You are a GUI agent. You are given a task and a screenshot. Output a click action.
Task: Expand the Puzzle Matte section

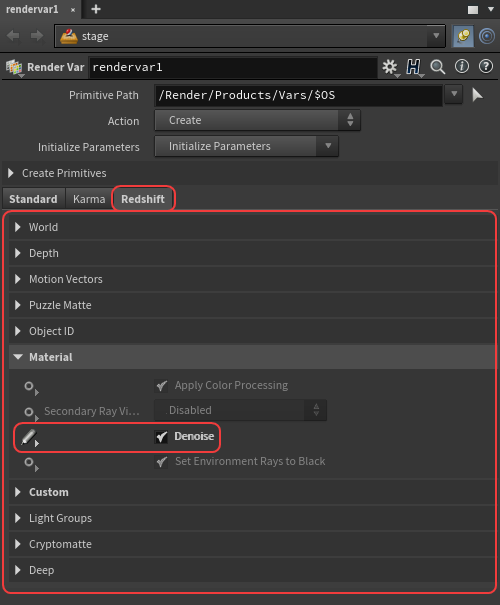pyautogui.click(x=252, y=305)
